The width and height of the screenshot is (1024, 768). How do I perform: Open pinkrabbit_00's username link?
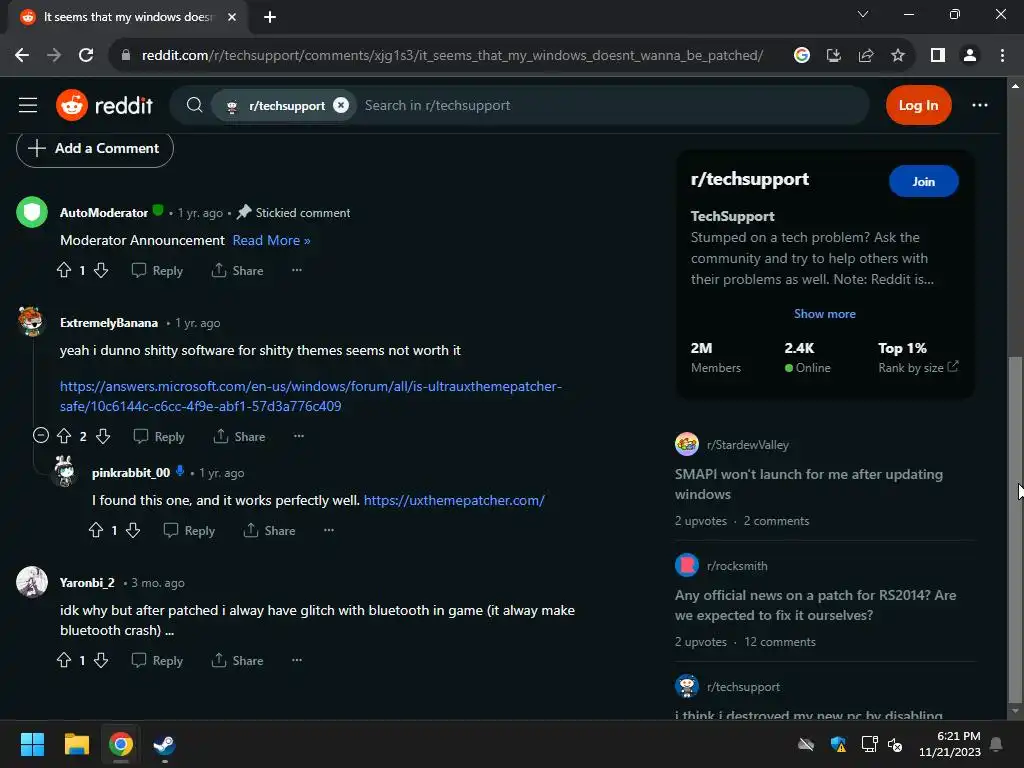tap(131, 472)
